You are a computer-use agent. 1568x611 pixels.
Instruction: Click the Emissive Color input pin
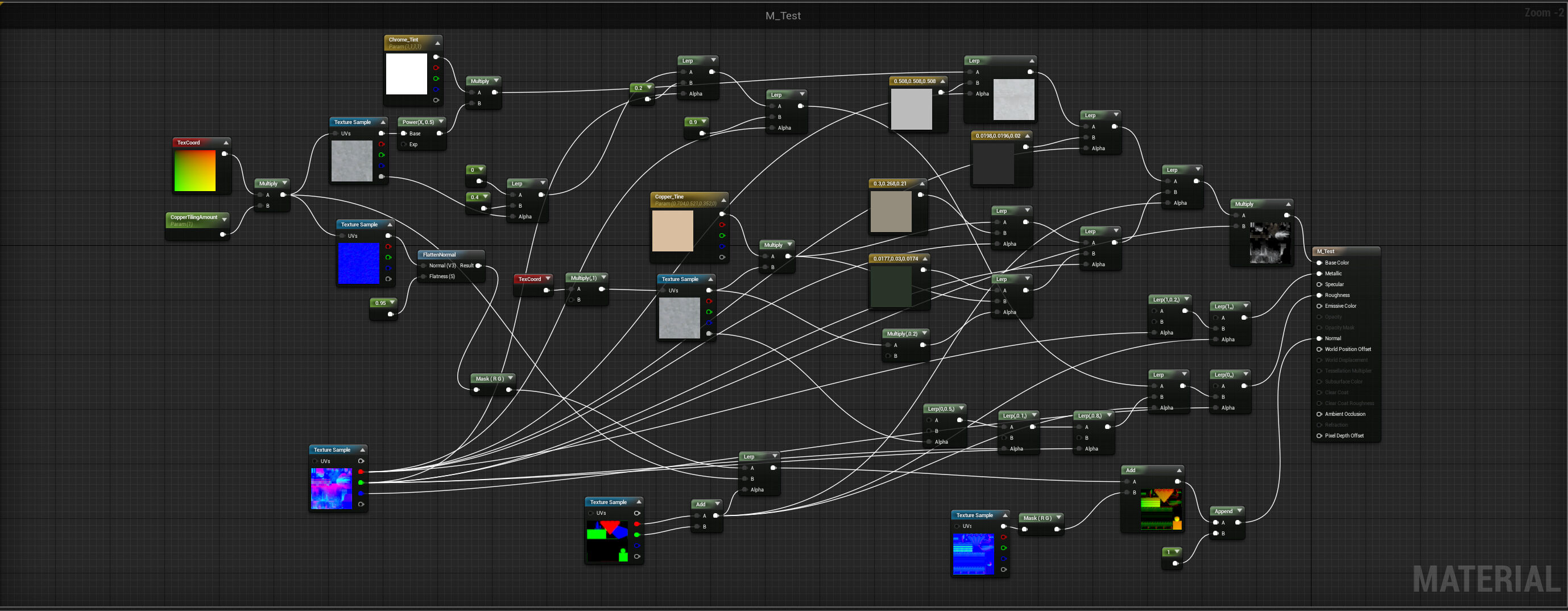click(x=1319, y=306)
